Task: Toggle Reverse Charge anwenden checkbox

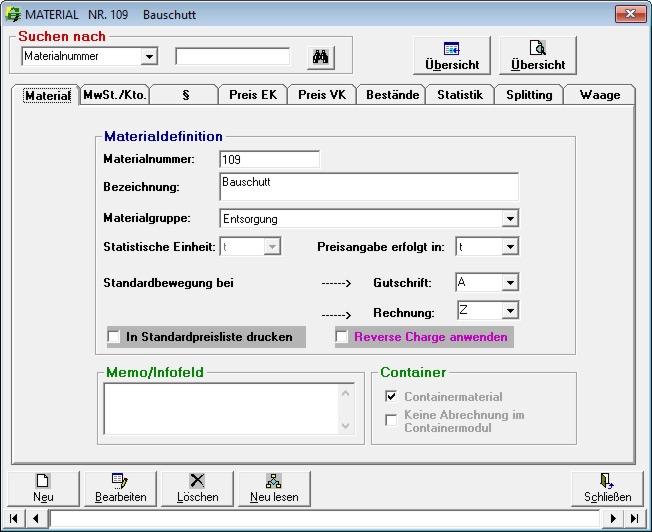Action: (342, 336)
